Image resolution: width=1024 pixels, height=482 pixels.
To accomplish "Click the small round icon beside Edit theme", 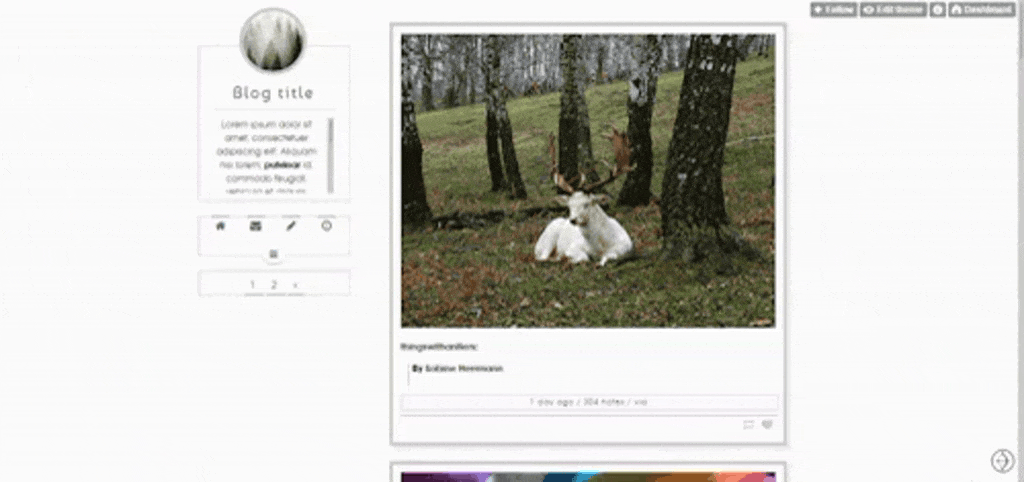I will 937,9.
